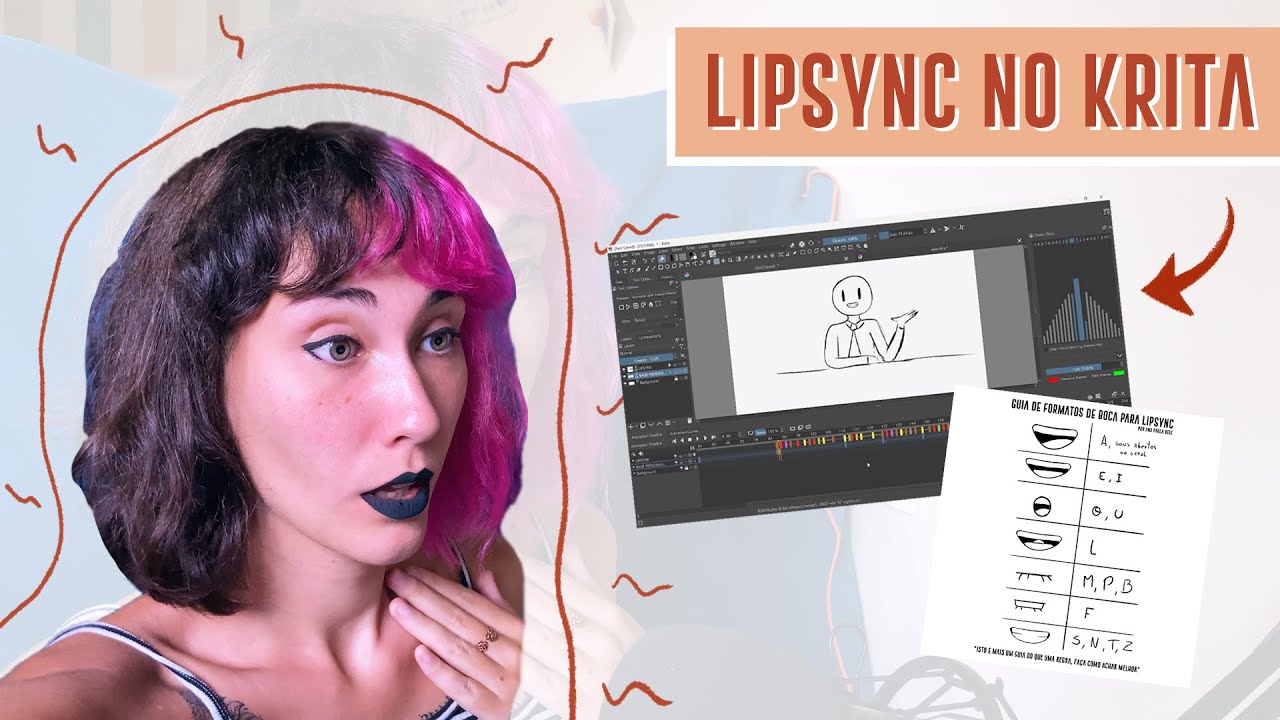Click the playback Speed percentage field
Screen dimensions: 1280x720
point(771,431)
